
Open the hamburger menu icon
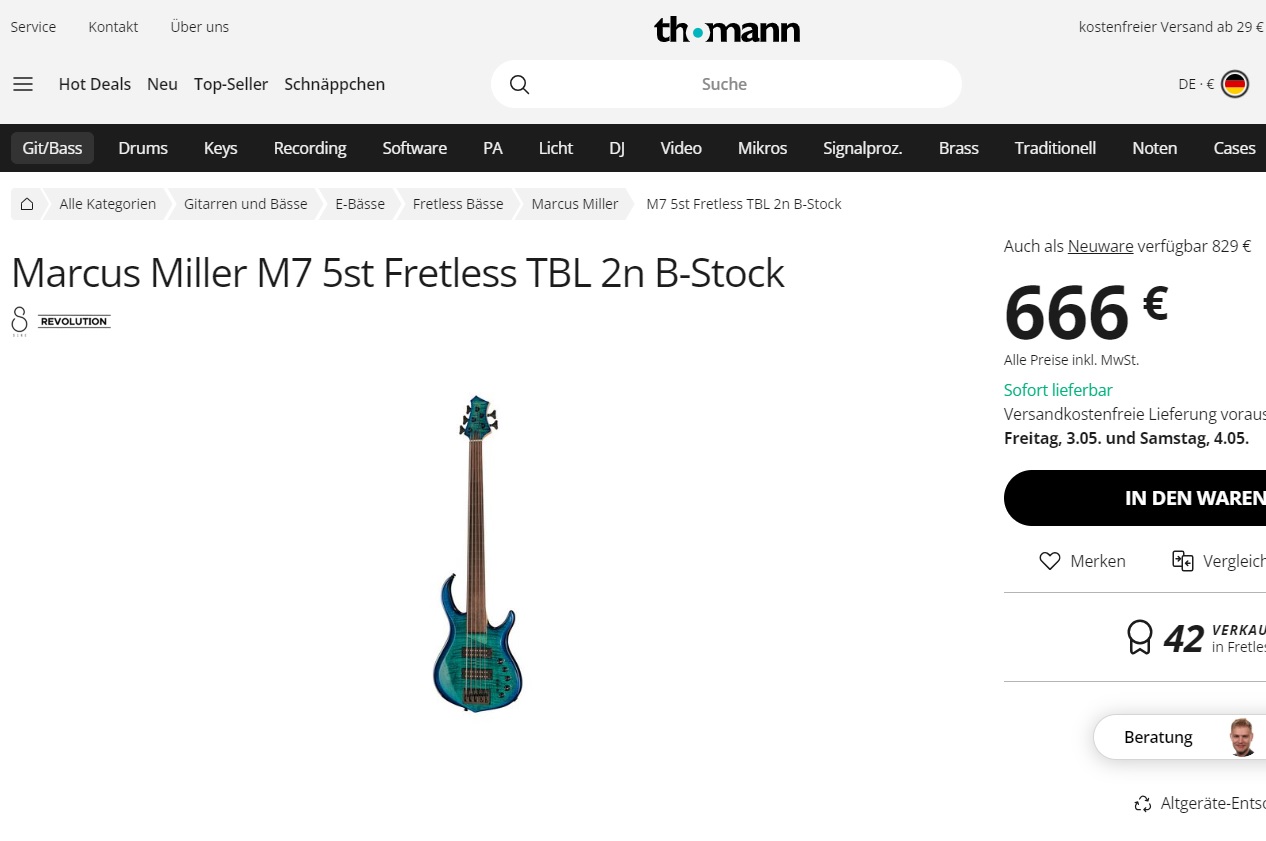click(23, 84)
